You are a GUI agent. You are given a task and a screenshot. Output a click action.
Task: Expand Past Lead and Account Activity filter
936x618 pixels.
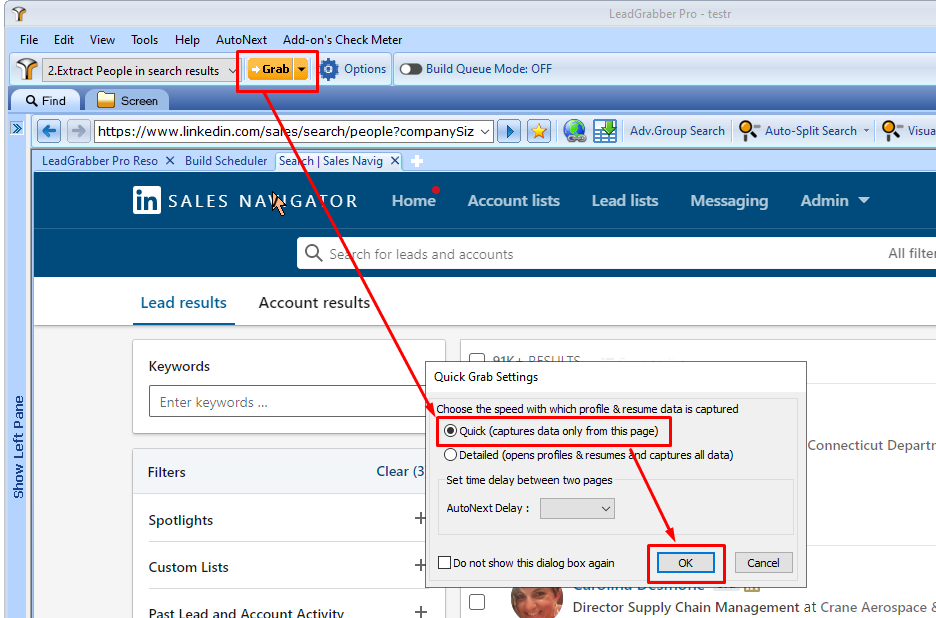pyautogui.click(x=420, y=611)
